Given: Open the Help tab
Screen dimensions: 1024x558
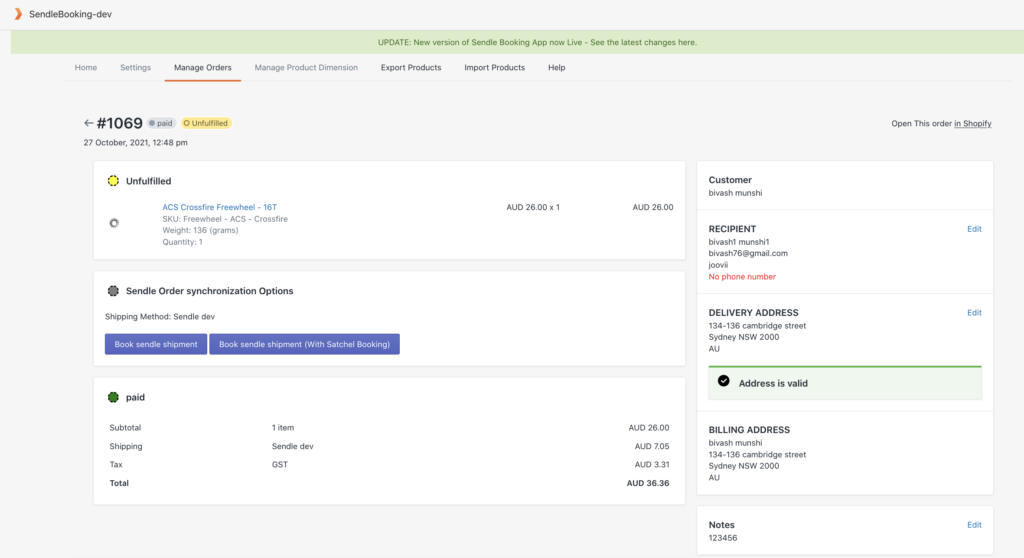Looking at the screenshot, I should (x=556, y=68).
